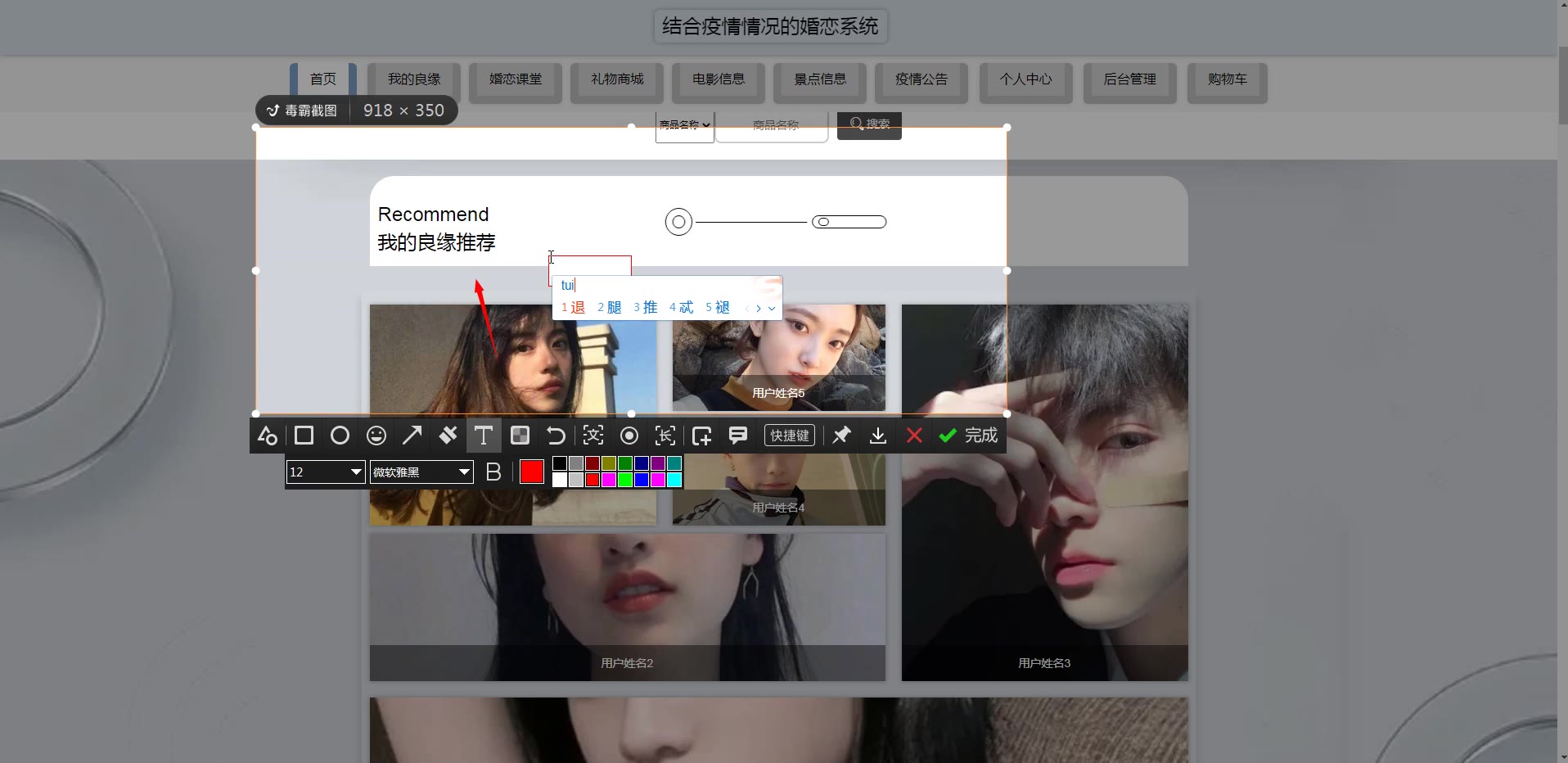Open the 首页 navigation tab
Image resolution: width=1568 pixels, height=763 pixels.
click(323, 79)
